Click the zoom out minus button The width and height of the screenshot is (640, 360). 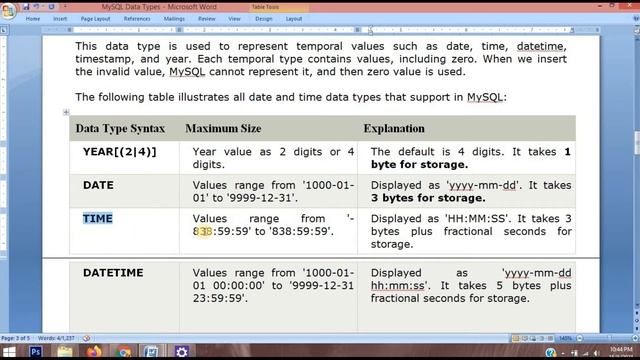click(580, 338)
